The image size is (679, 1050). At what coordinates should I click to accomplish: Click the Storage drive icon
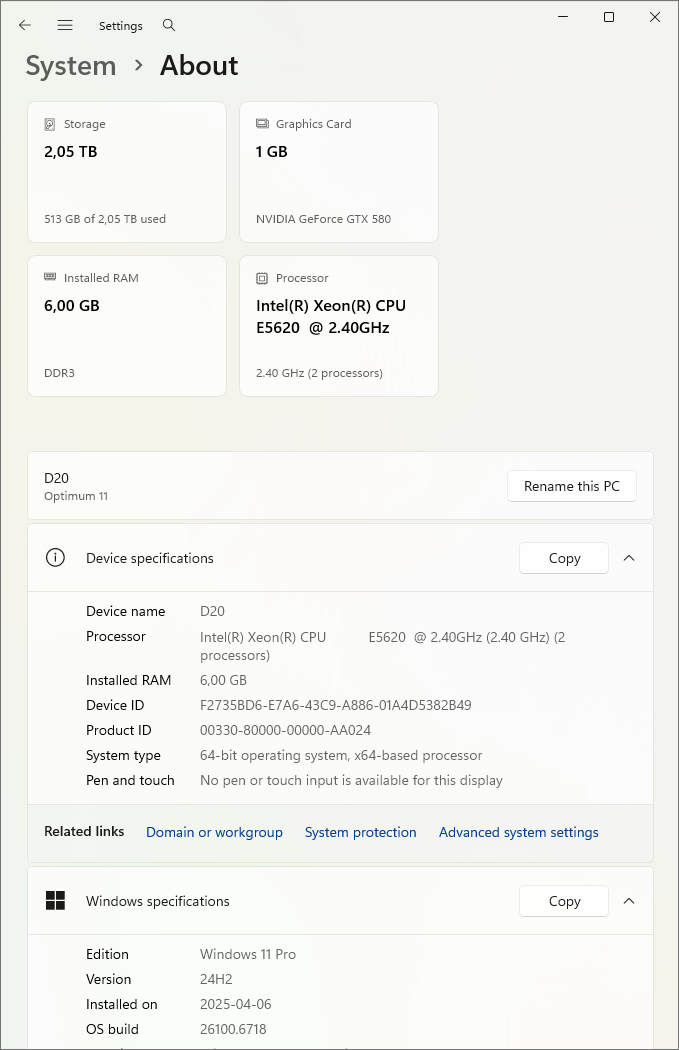coord(50,124)
